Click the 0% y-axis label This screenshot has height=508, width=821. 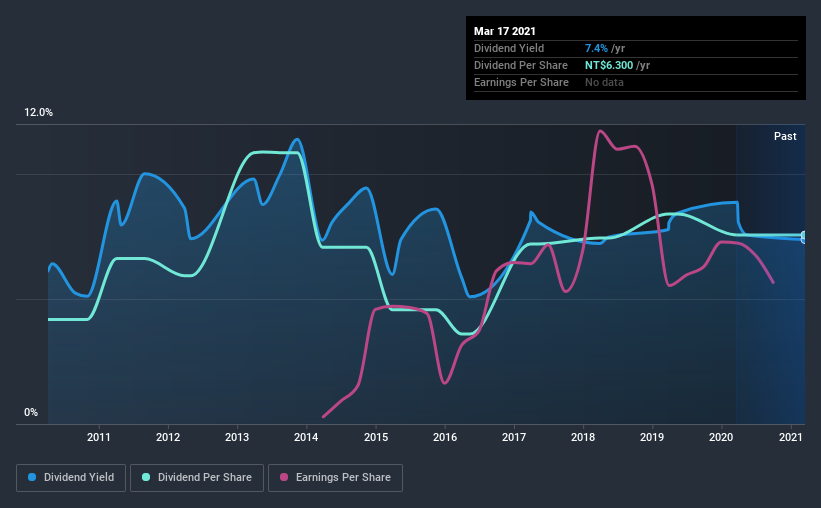[31, 413]
